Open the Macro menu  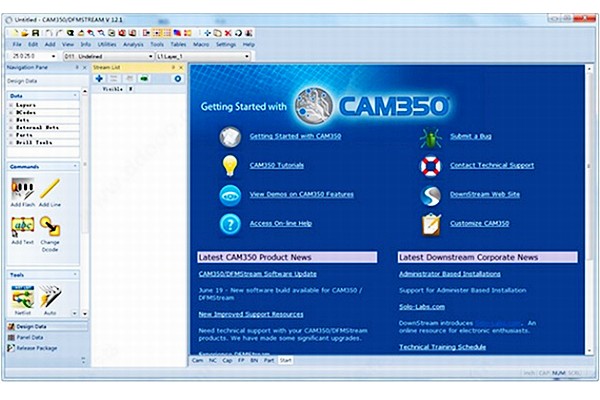(x=201, y=44)
